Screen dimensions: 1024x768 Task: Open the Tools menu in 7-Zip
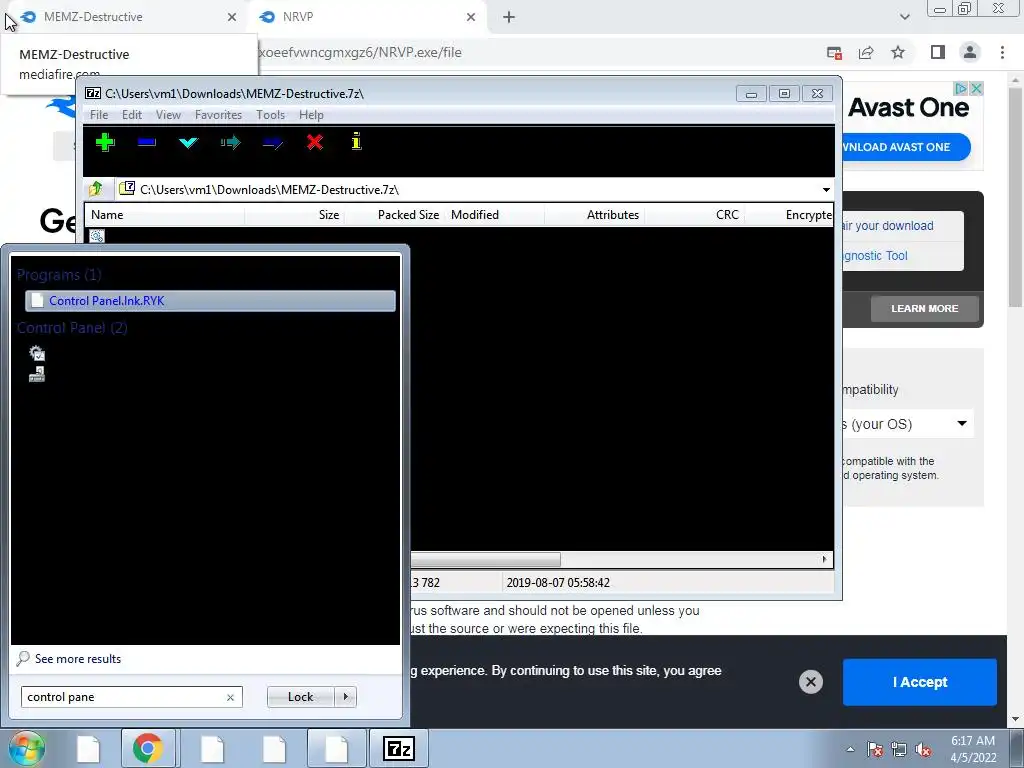270,115
